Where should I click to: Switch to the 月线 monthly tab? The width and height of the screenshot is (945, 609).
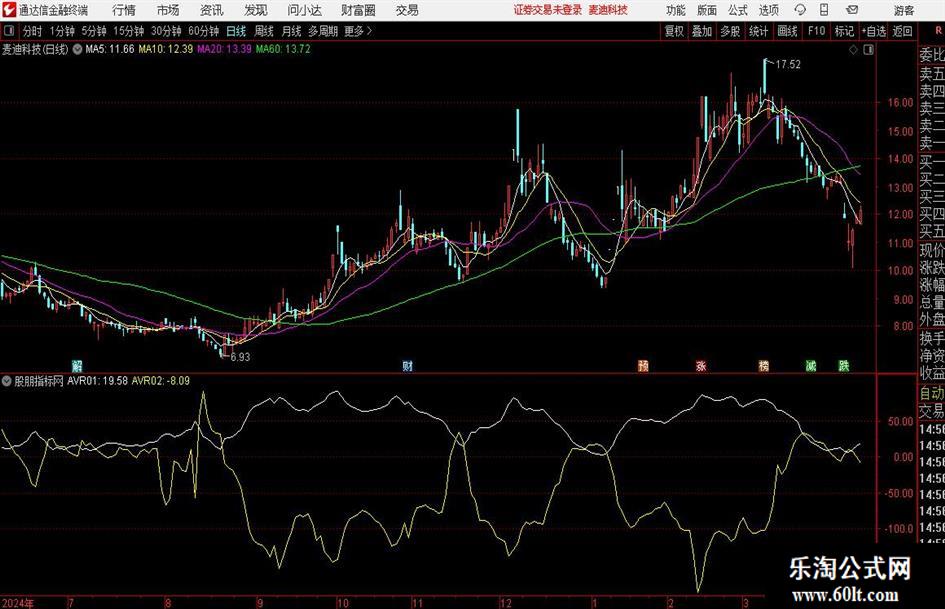click(291, 31)
